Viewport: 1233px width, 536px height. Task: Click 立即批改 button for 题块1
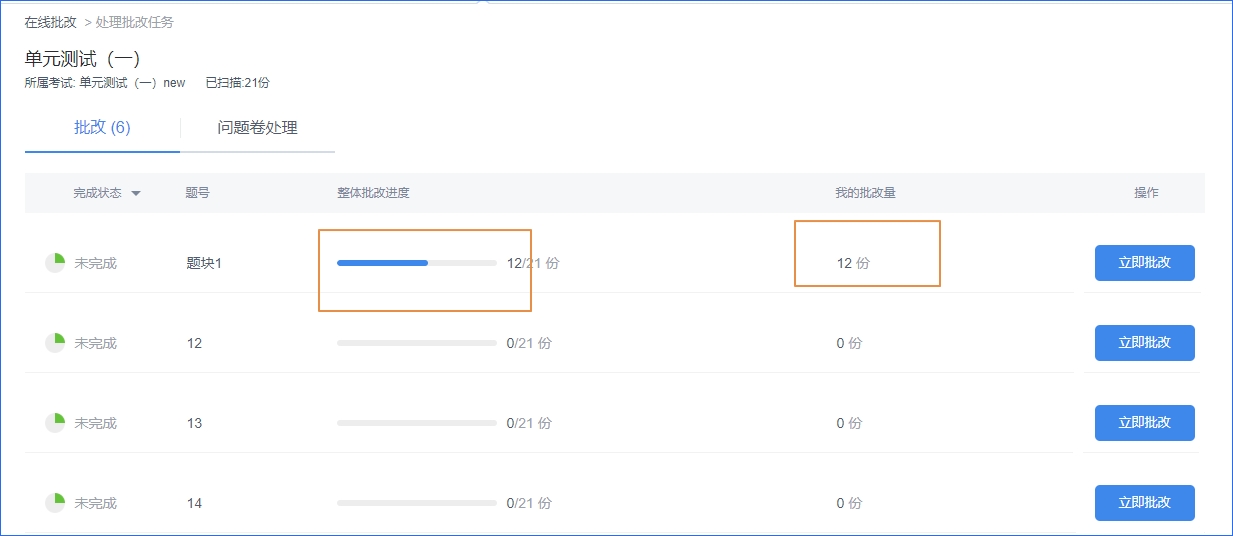click(1144, 263)
